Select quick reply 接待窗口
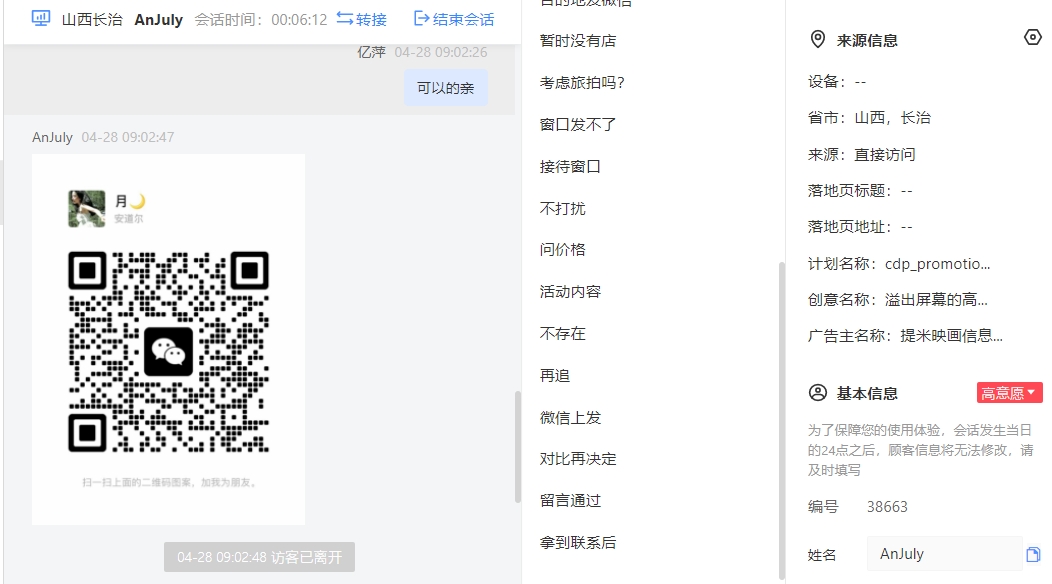This screenshot has height=584, width=1052. 570,166
